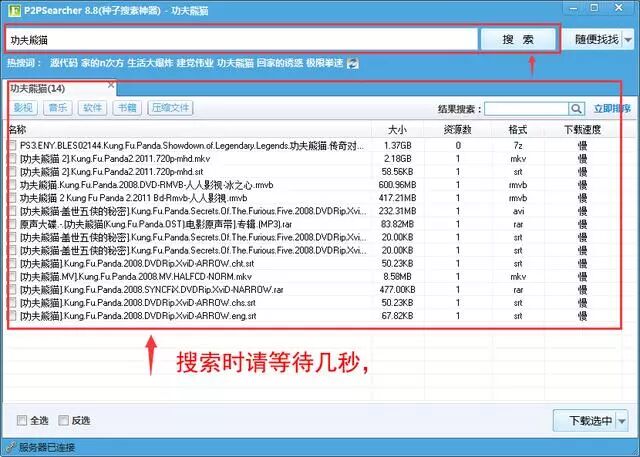Sort by the 资源数 column header
This screenshot has width=640, height=457.
click(458, 130)
